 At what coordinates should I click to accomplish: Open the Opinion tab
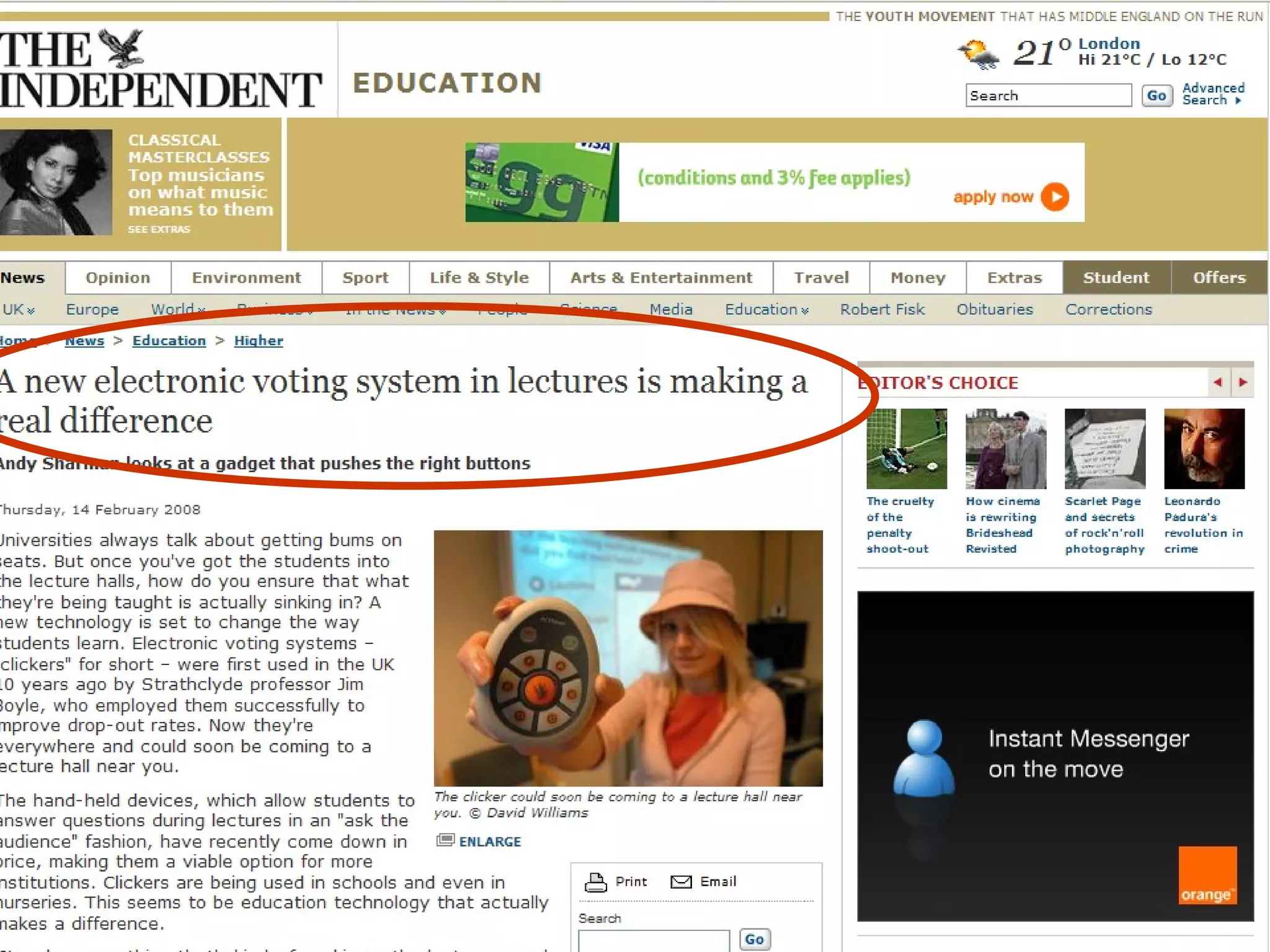point(118,278)
